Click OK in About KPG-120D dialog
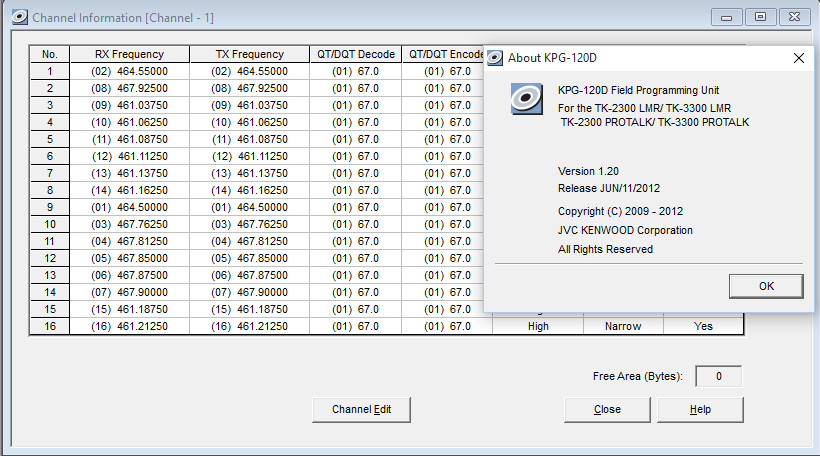The width and height of the screenshot is (820, 456). coord(766,286)
